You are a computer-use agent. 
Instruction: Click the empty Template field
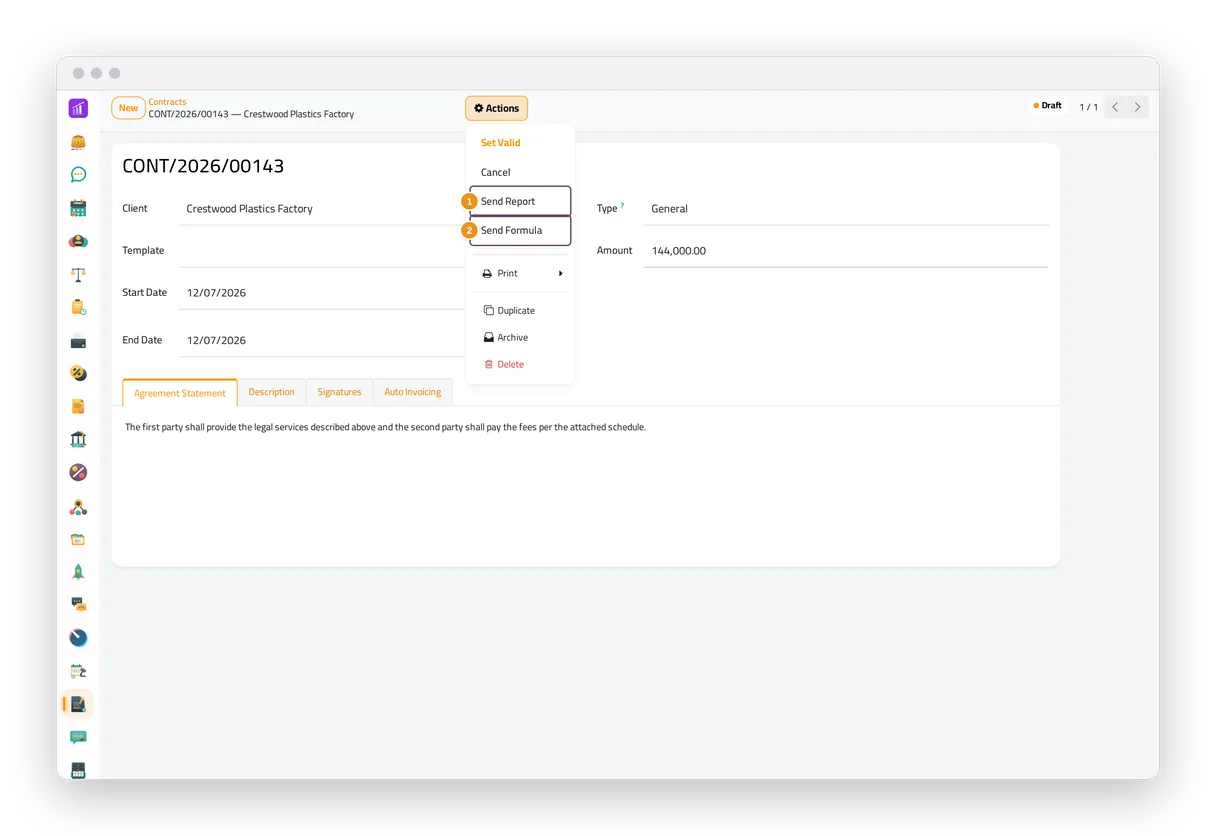pos(322,251)
